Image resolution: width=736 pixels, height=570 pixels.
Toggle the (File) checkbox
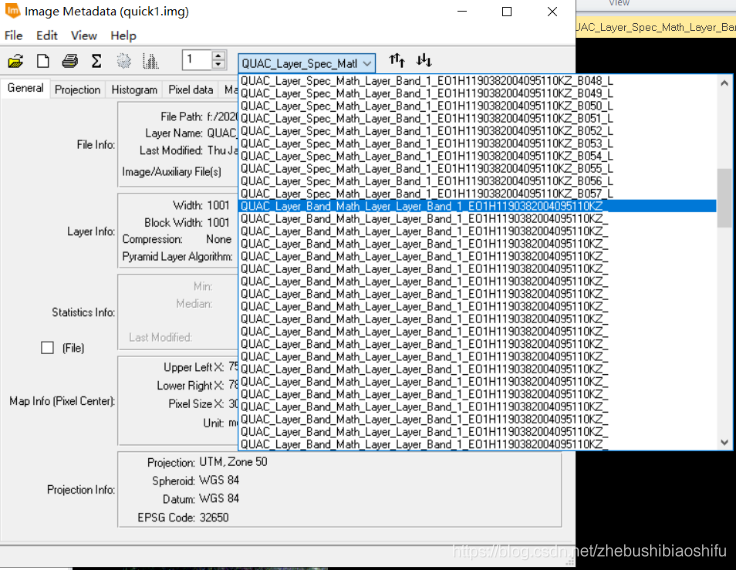[47, 347]
